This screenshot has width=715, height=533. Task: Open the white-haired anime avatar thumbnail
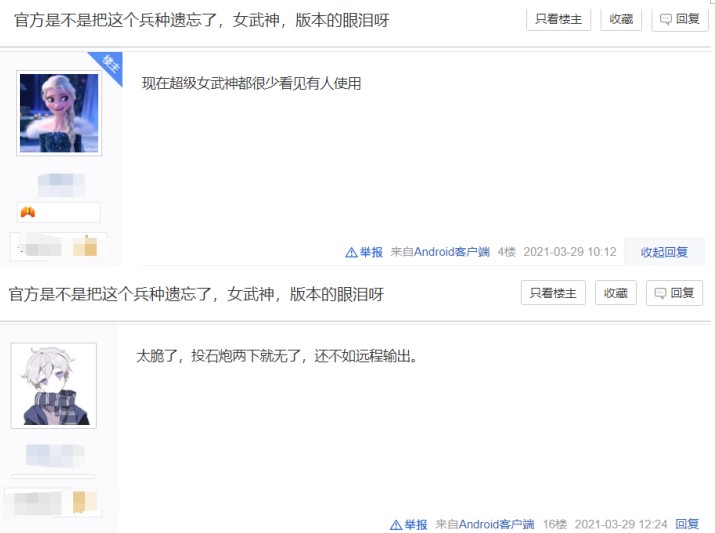click(x=54, y=386)
